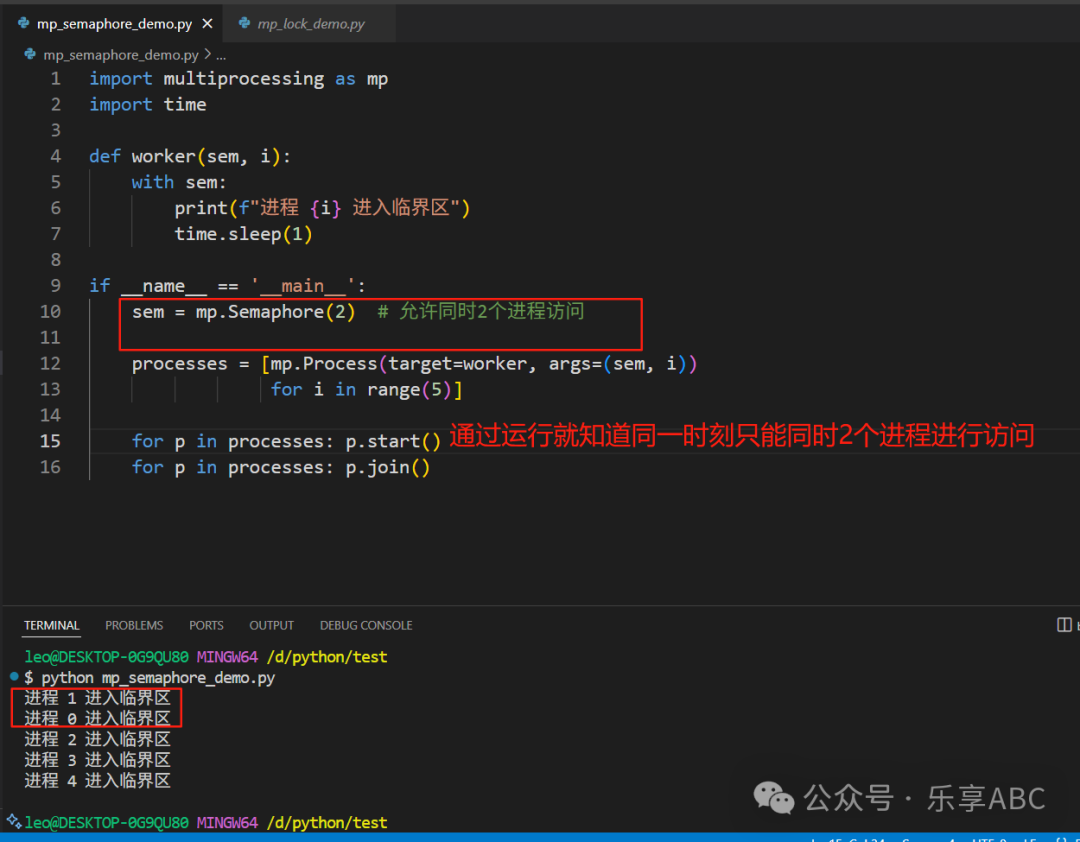The height and width of the screenshot is (842, 1080).
Task: Open the PROBLEMS panel tab
Action: coord(134,625)
